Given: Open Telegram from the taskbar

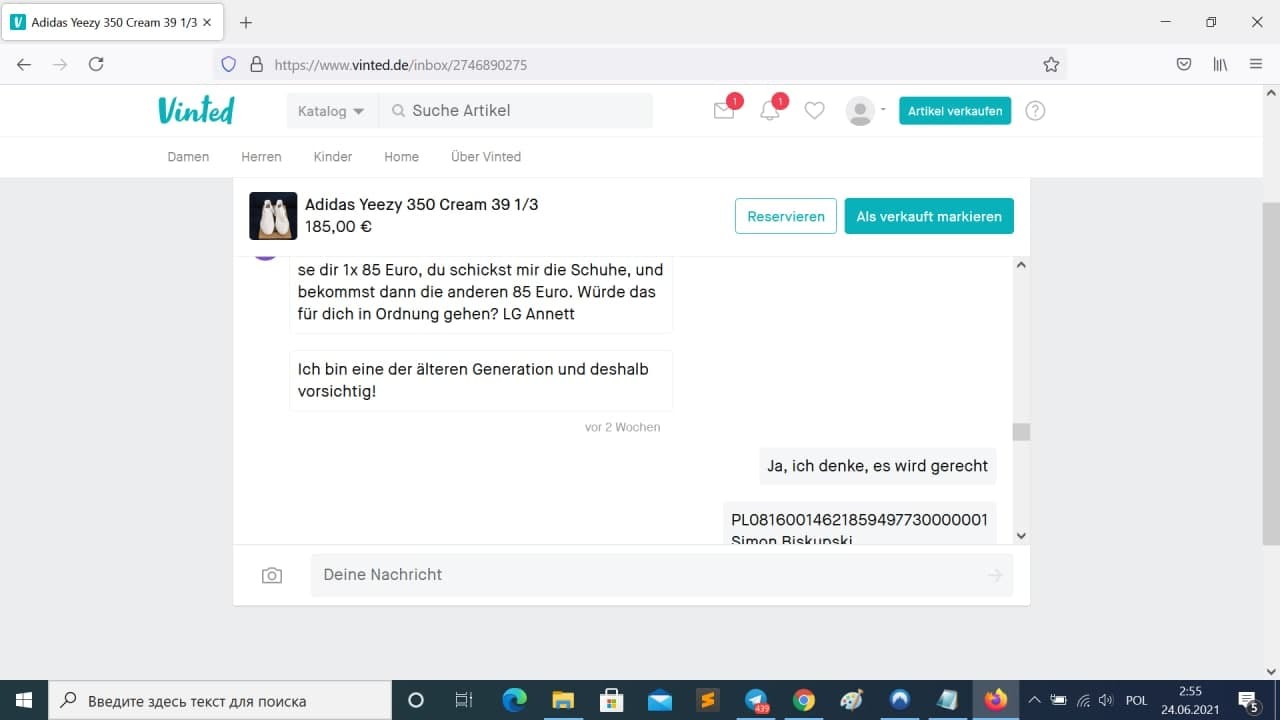Looking at the screenshot, I should [757, 700].
